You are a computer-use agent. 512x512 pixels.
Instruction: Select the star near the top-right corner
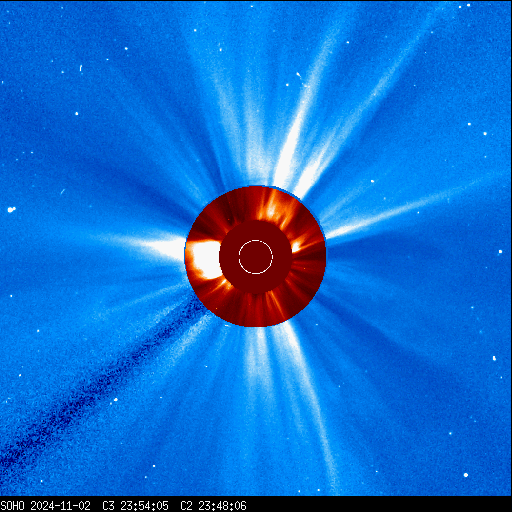(468, 5)
